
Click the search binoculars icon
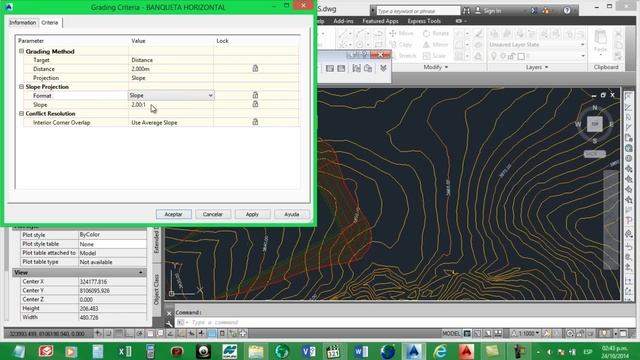pyautogui.click(x=466, y=11)
